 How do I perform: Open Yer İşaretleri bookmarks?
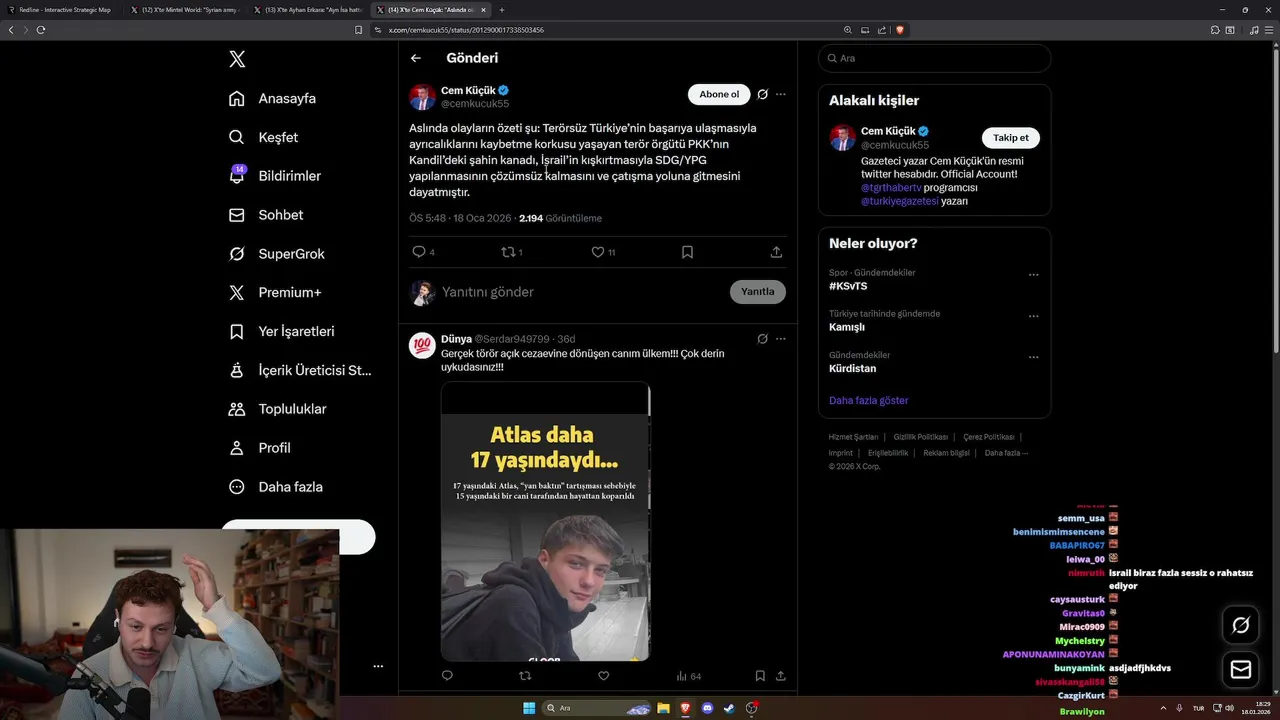(x=282, y=331)
